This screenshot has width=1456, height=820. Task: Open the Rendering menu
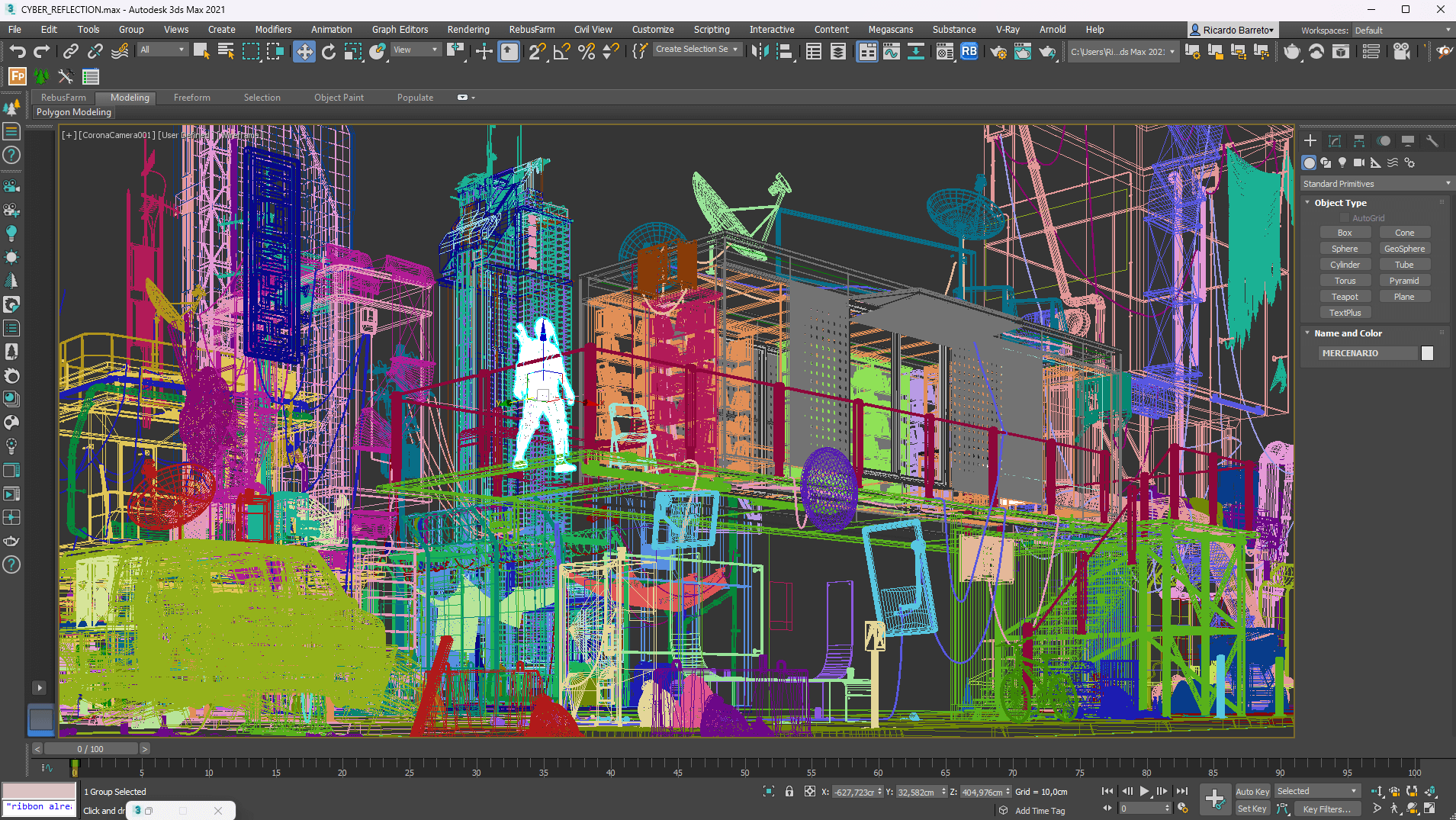coord(468,30)
